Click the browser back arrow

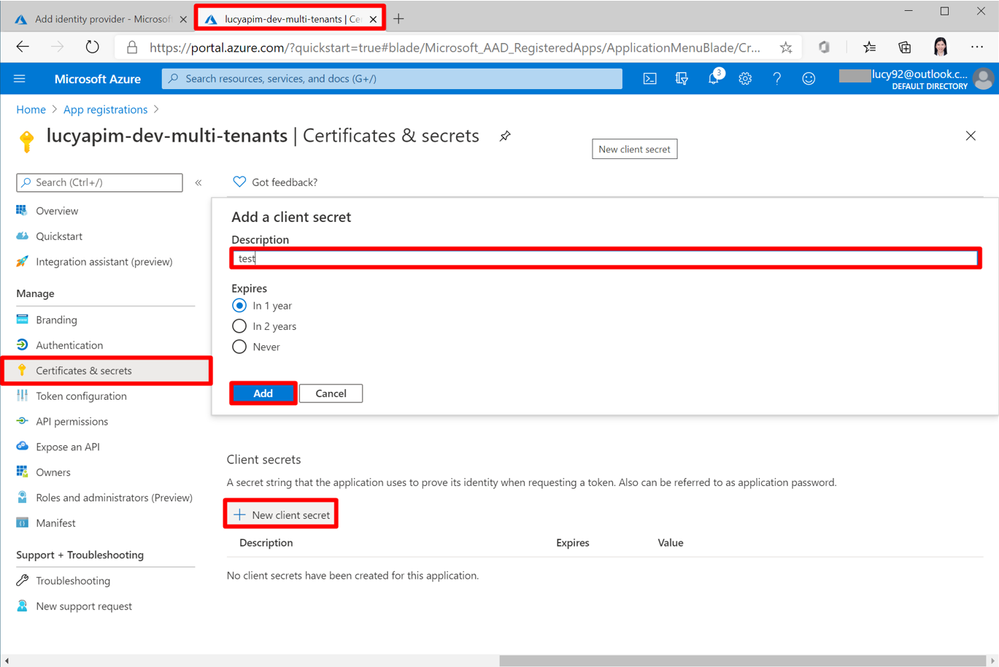pyautogui.click(x=23, y=47)
